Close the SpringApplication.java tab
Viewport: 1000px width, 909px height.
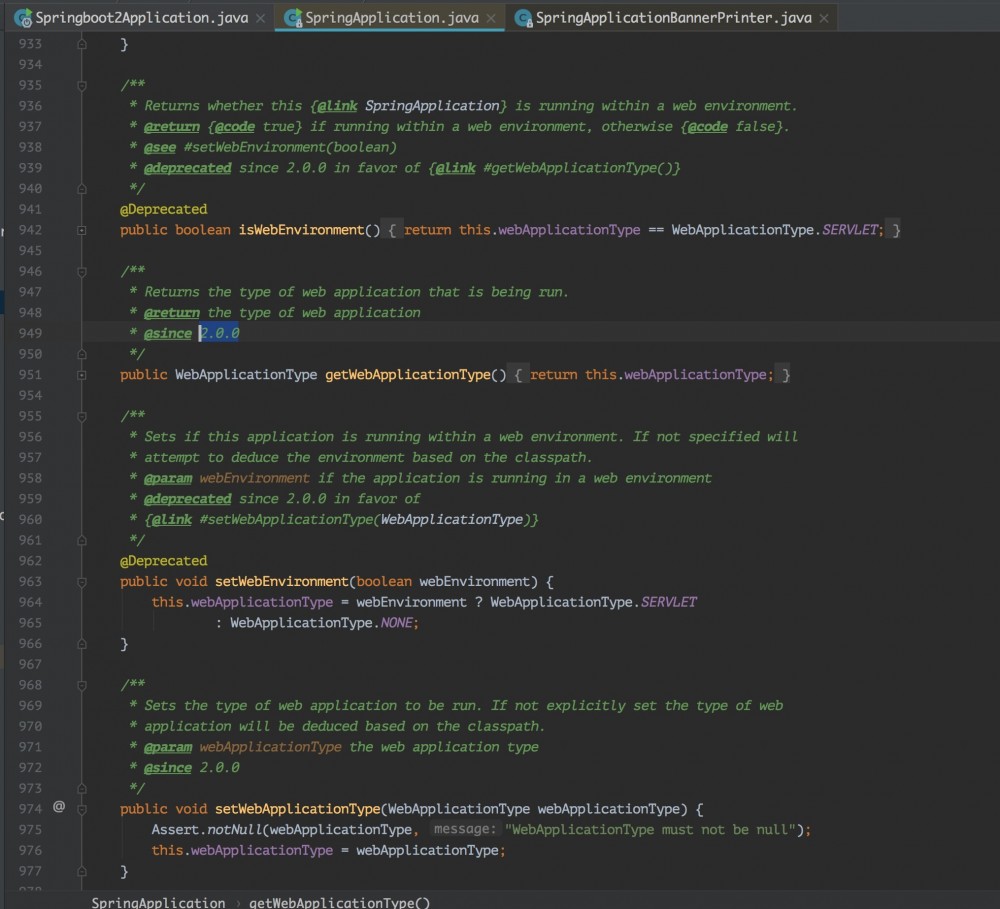[x=489, y=17]
